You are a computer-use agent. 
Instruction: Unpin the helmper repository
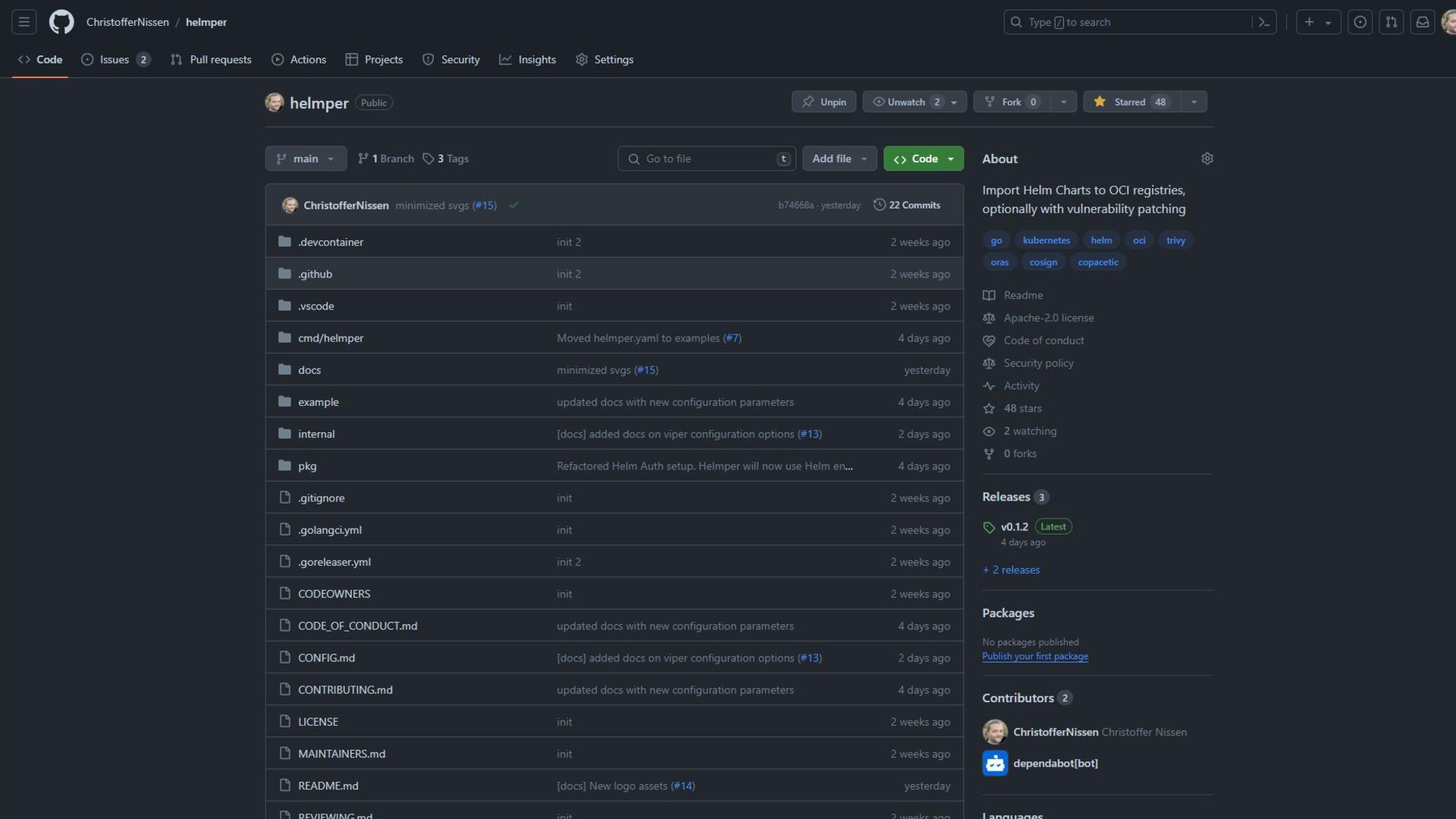pyautogui.click(x=824, y=102)
